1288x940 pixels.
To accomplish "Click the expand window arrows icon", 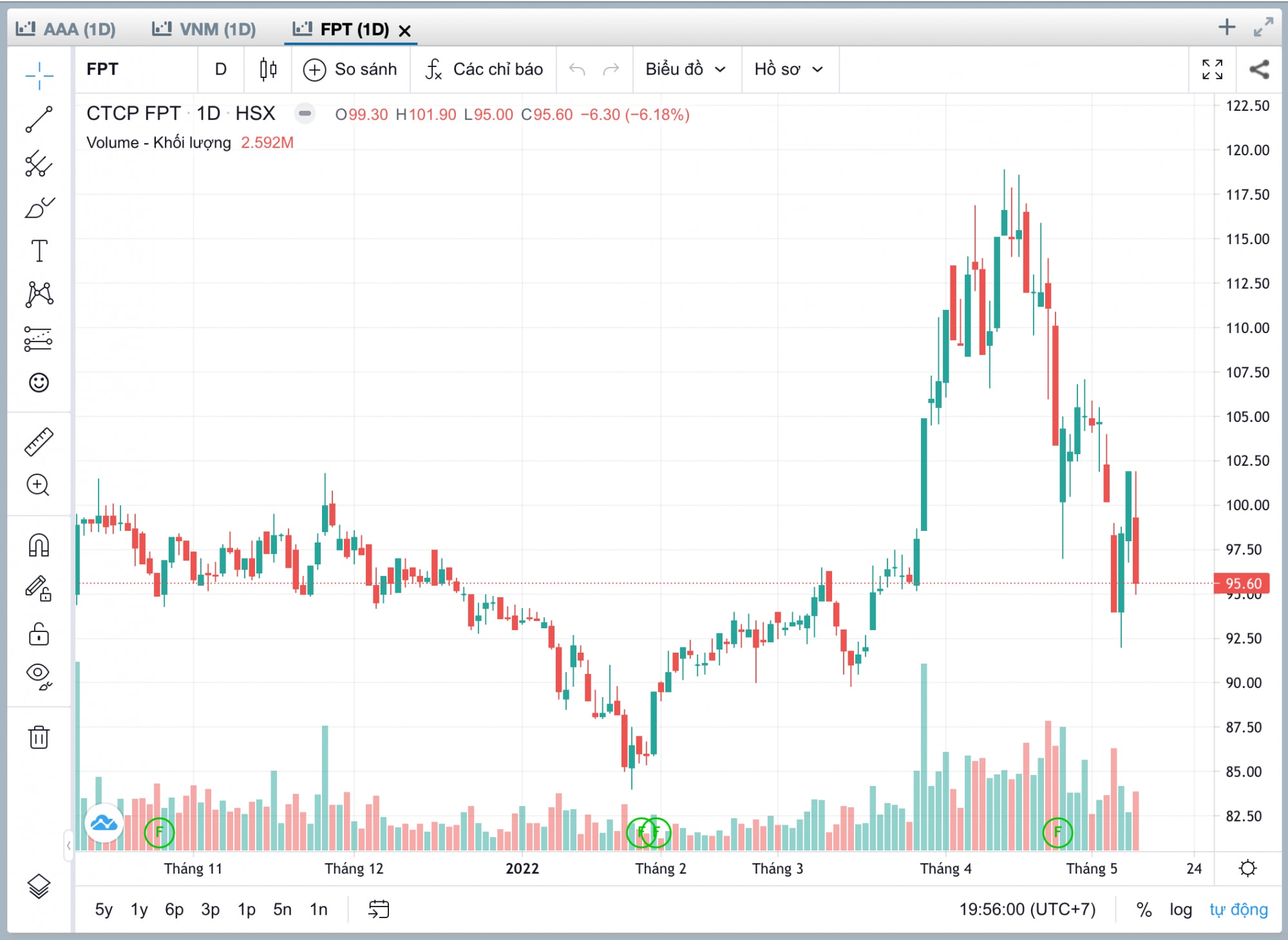I will [x=1264, y=27].
